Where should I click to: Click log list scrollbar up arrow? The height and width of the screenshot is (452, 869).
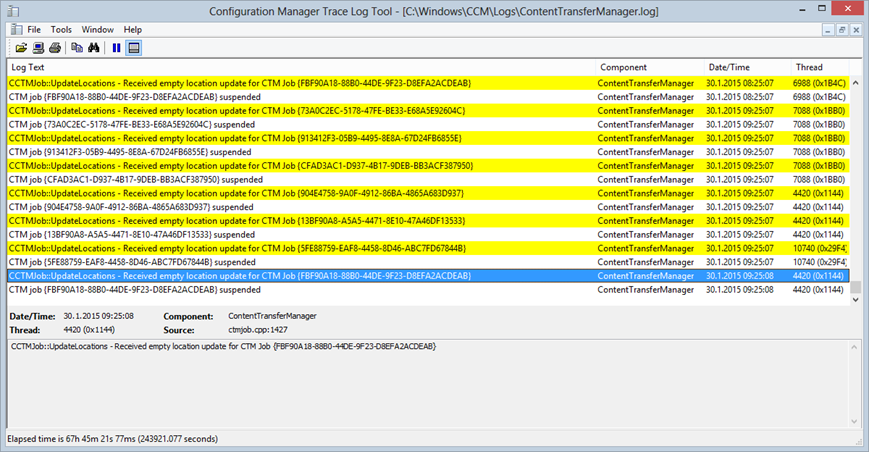(855, 83)
